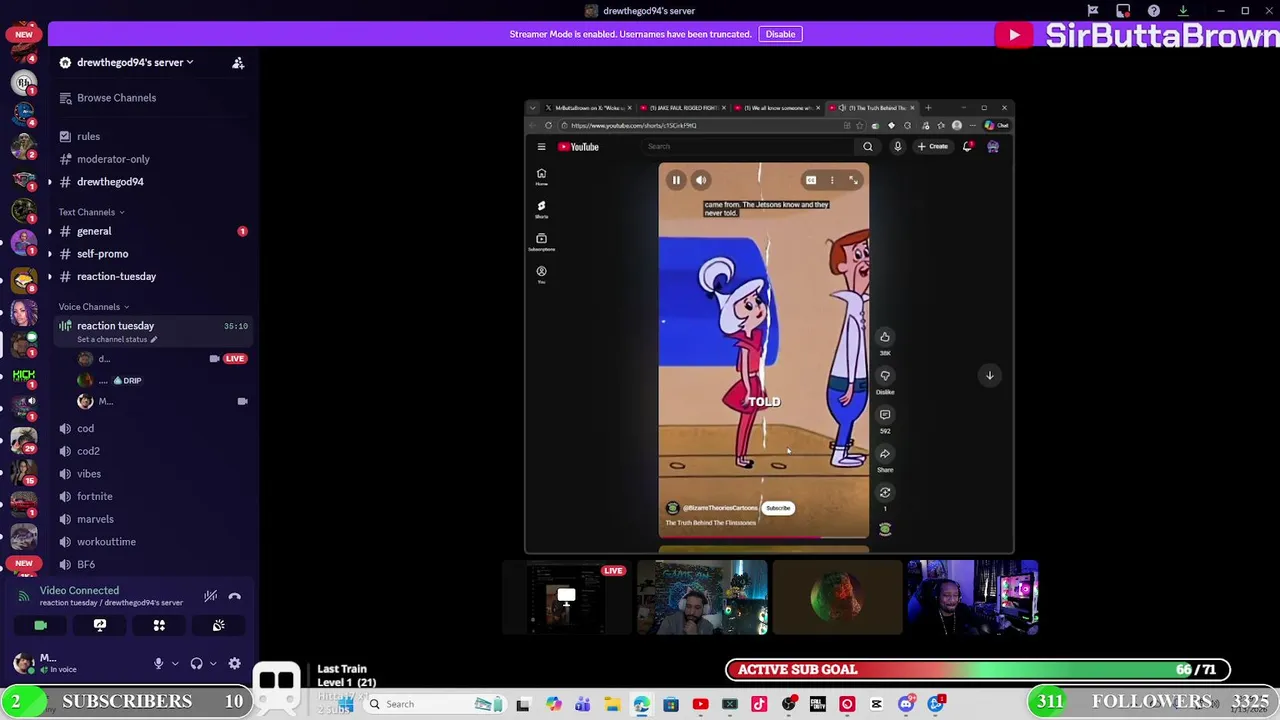Switch to 'We all know someone' tab
The height and width of the screenshot is (720, 1280).
click(777, 108)
